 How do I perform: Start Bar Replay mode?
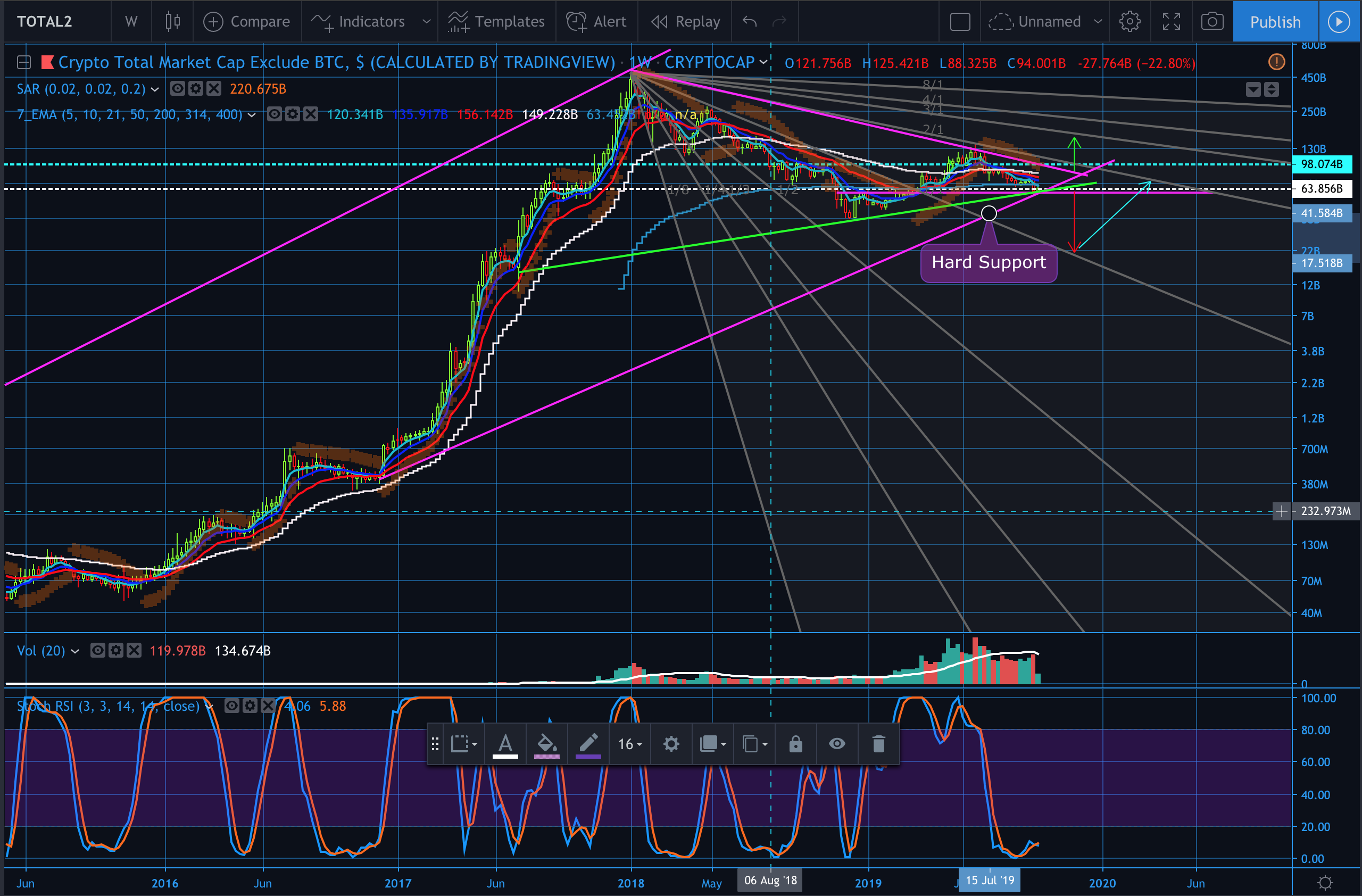[685, 22]
